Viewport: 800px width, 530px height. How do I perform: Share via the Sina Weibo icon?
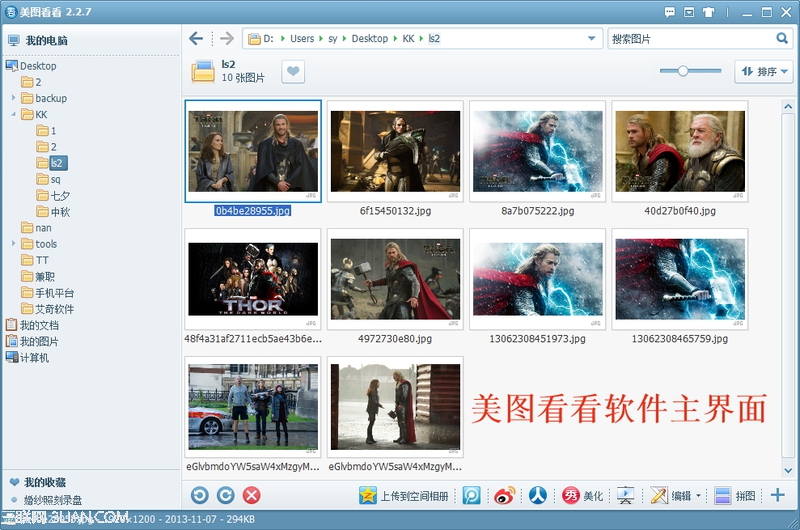[x=505, y=495]
